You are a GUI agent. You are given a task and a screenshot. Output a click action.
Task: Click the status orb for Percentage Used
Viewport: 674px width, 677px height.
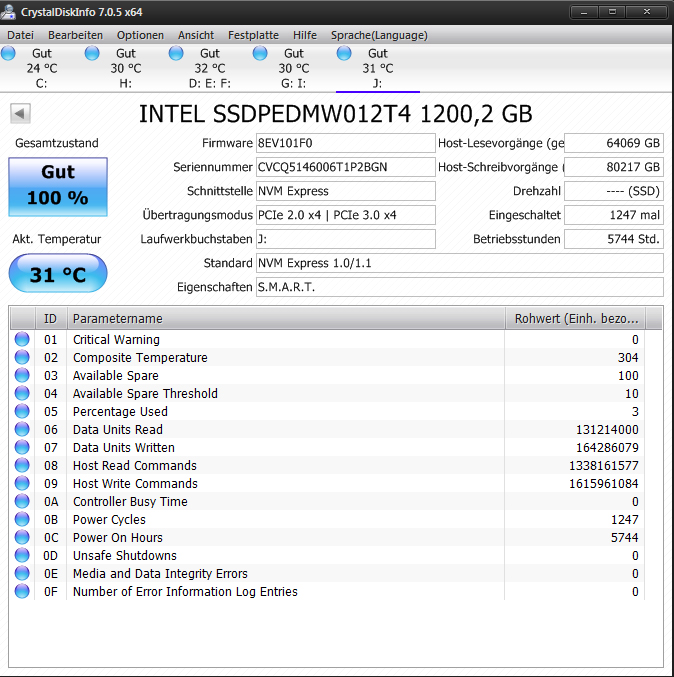[x=22, y=411]
